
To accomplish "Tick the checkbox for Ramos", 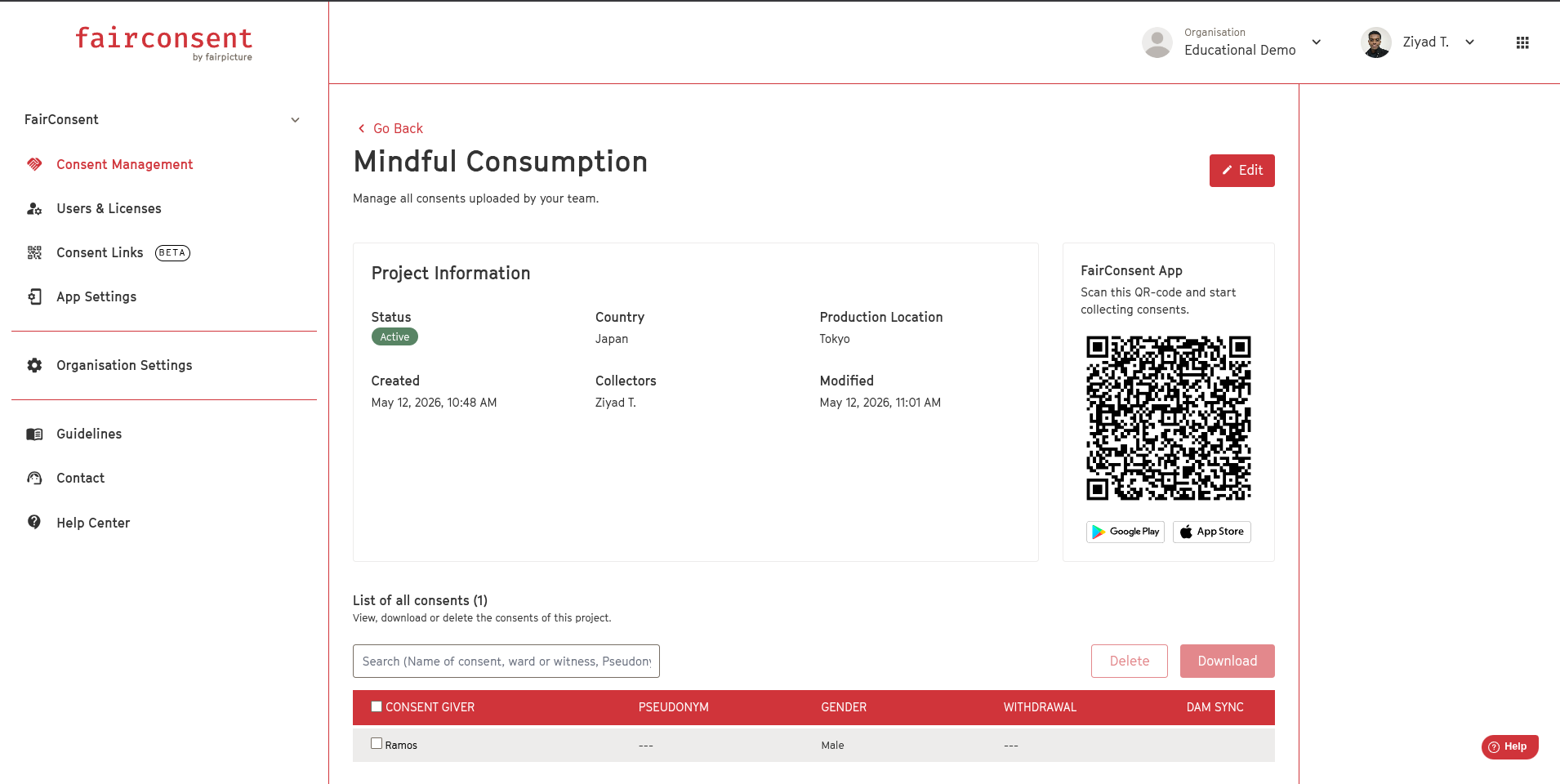I will [377, 743].
